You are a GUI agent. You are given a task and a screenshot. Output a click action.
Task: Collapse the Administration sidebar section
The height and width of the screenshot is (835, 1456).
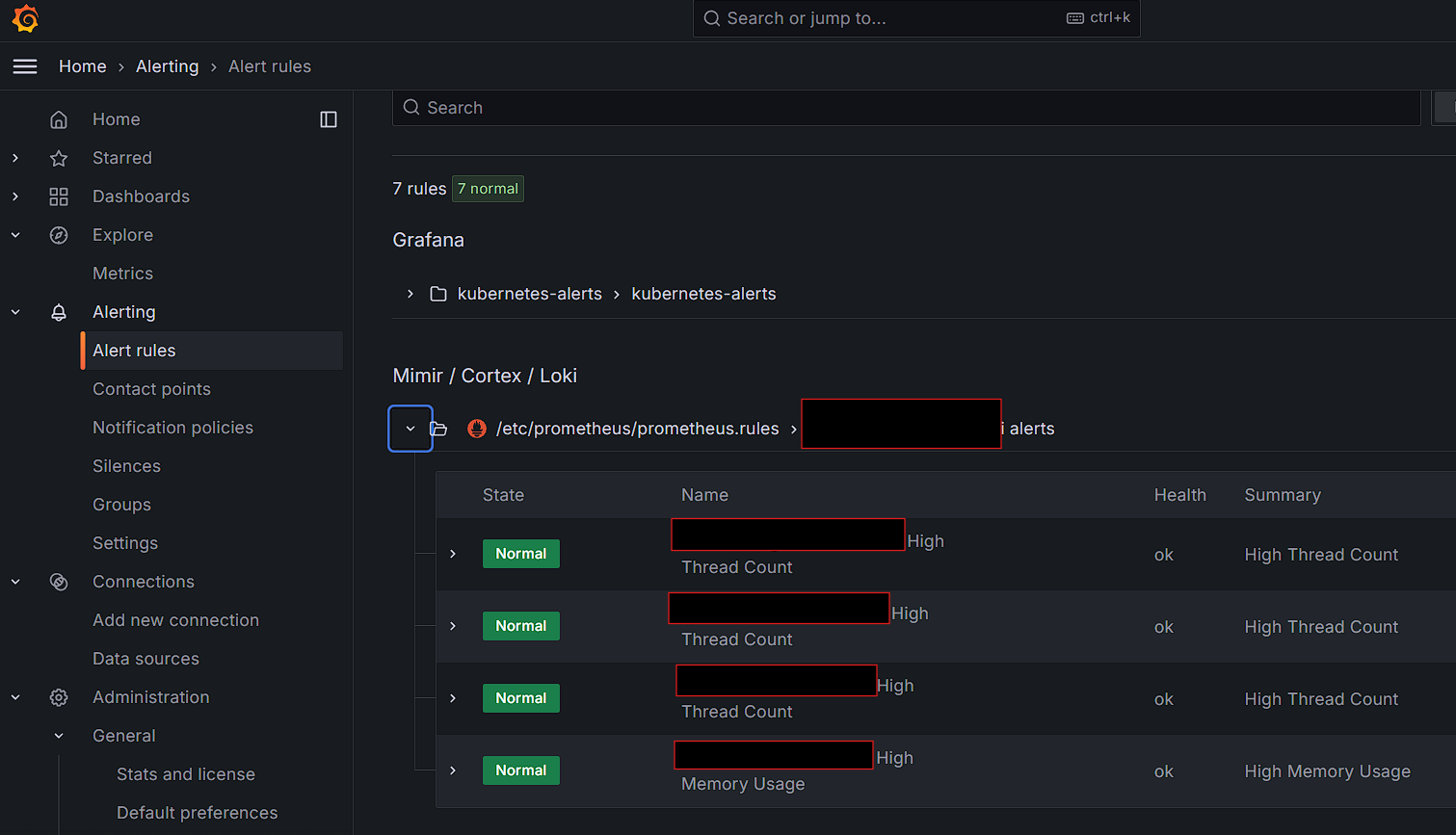pos(15,697)
